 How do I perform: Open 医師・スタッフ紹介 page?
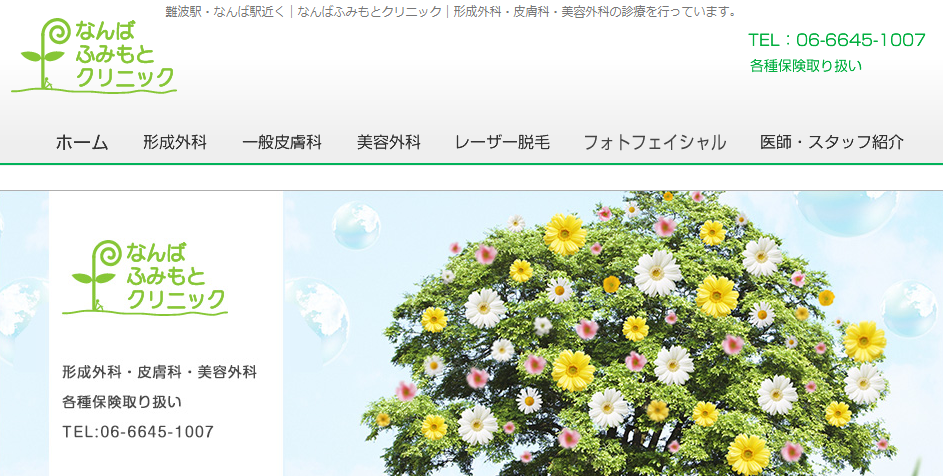click(832, 143)
